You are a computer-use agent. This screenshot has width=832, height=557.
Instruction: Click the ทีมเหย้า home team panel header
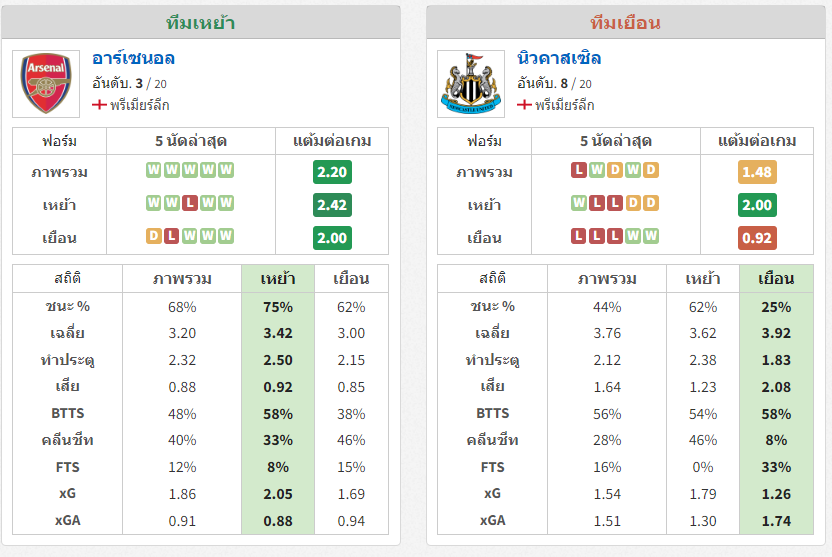(201, 22)
